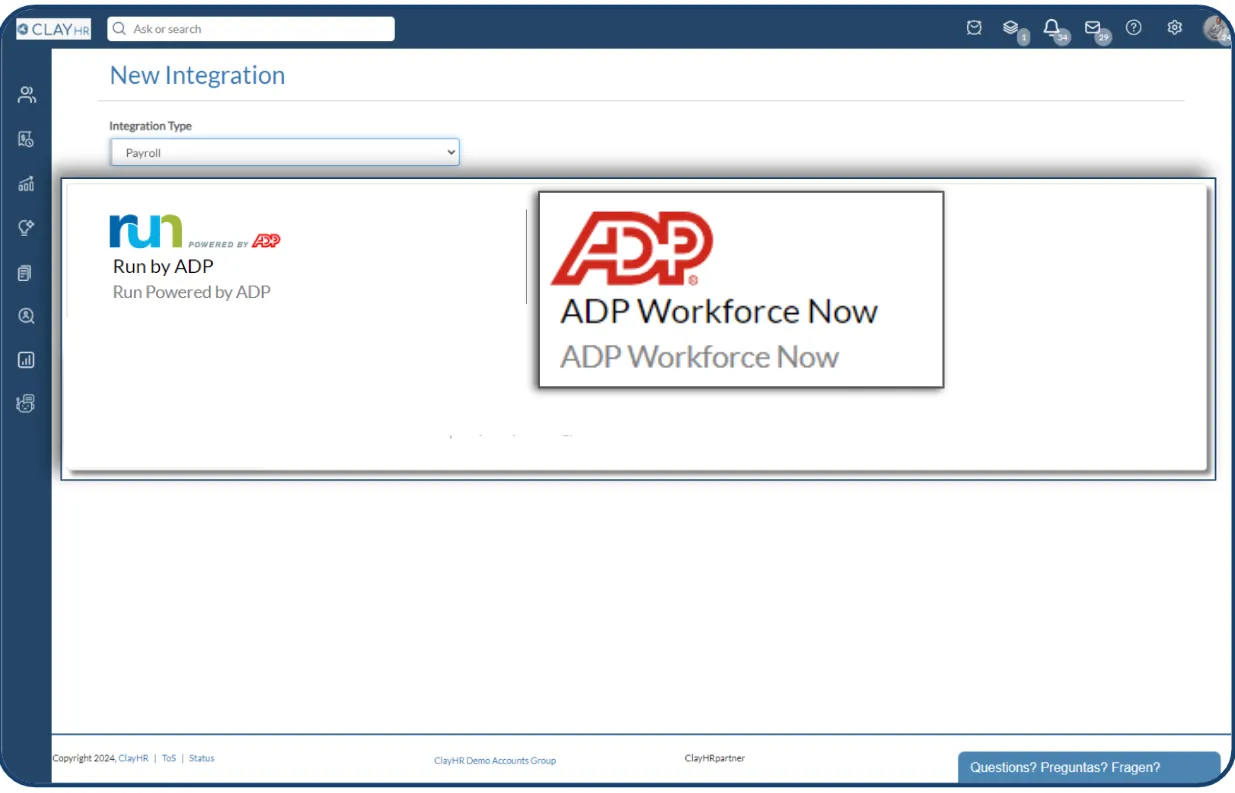Open the candidate search sidebar icon
This screenshot has height=793, width=1235.
point(27,316)
